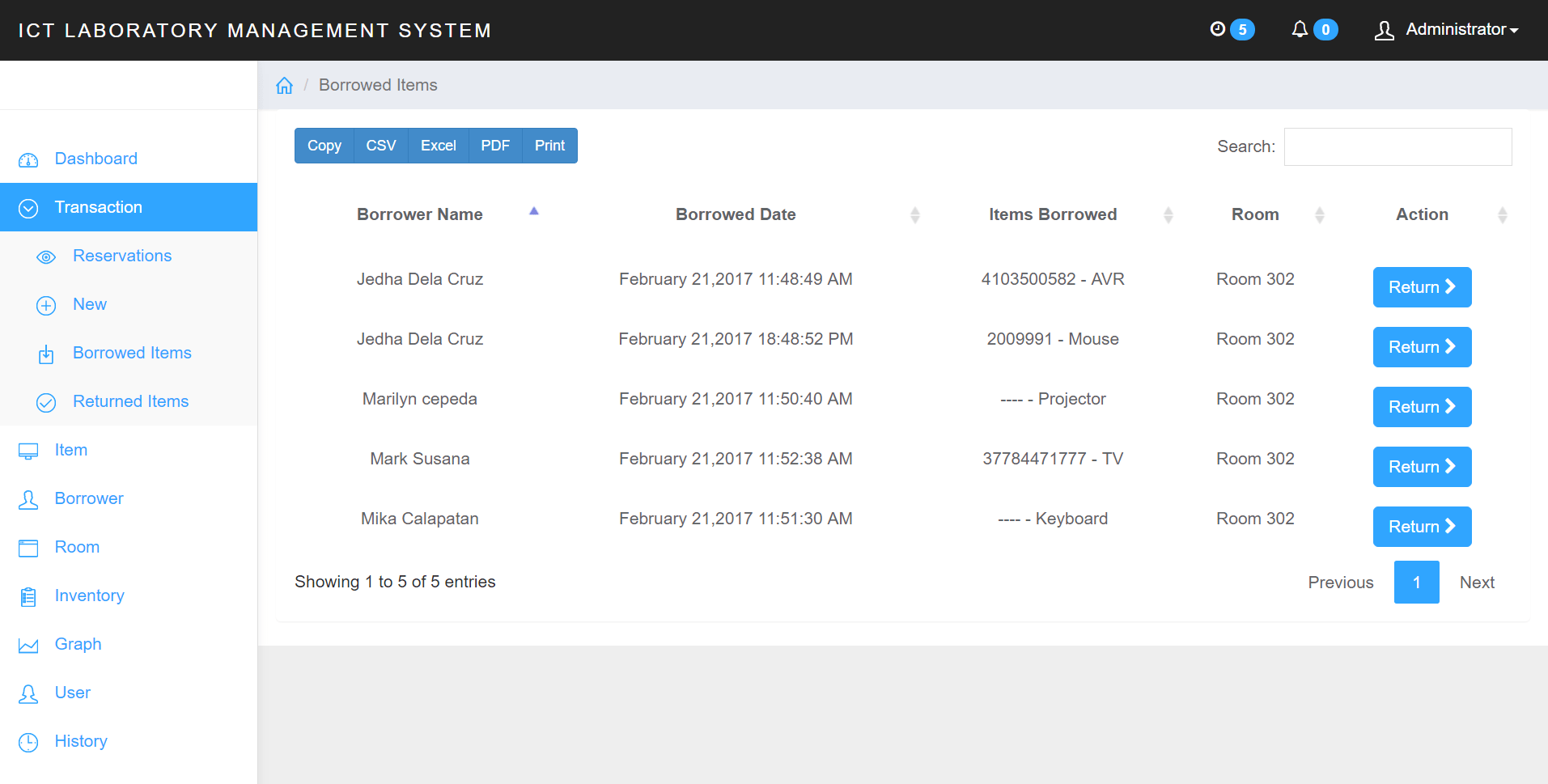Click the History clock icon in sidebar
Screen dimensions: 1548x784
tap(28, 742)
